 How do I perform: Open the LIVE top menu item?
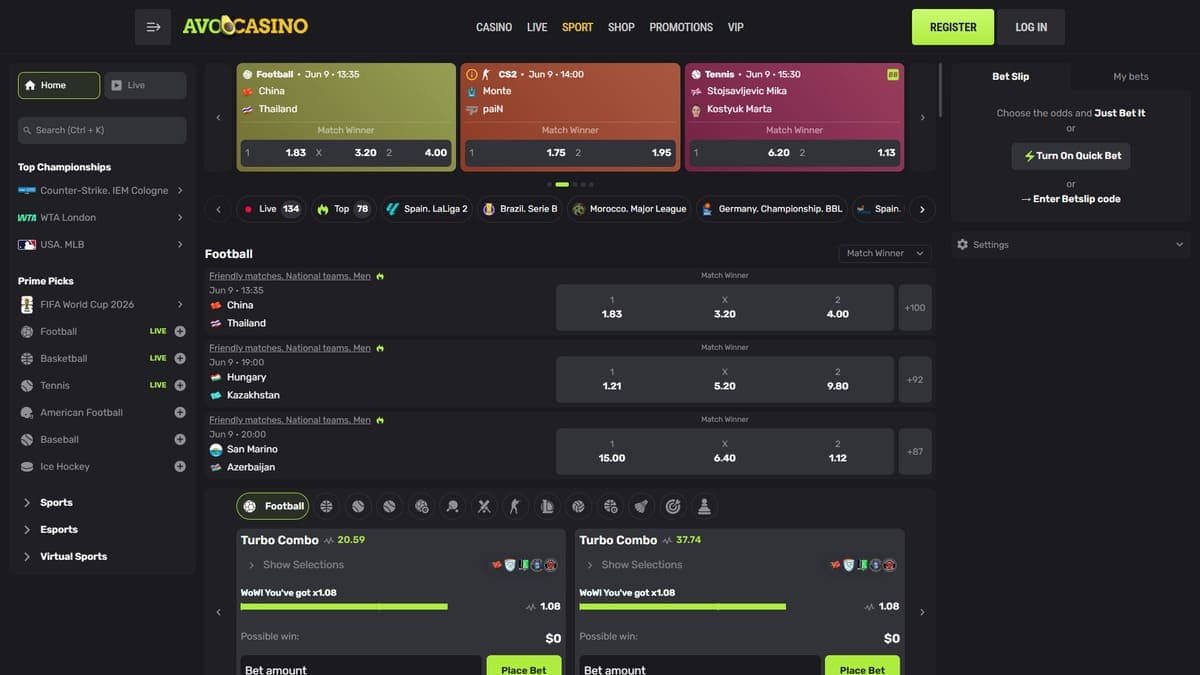click(537, 27)
